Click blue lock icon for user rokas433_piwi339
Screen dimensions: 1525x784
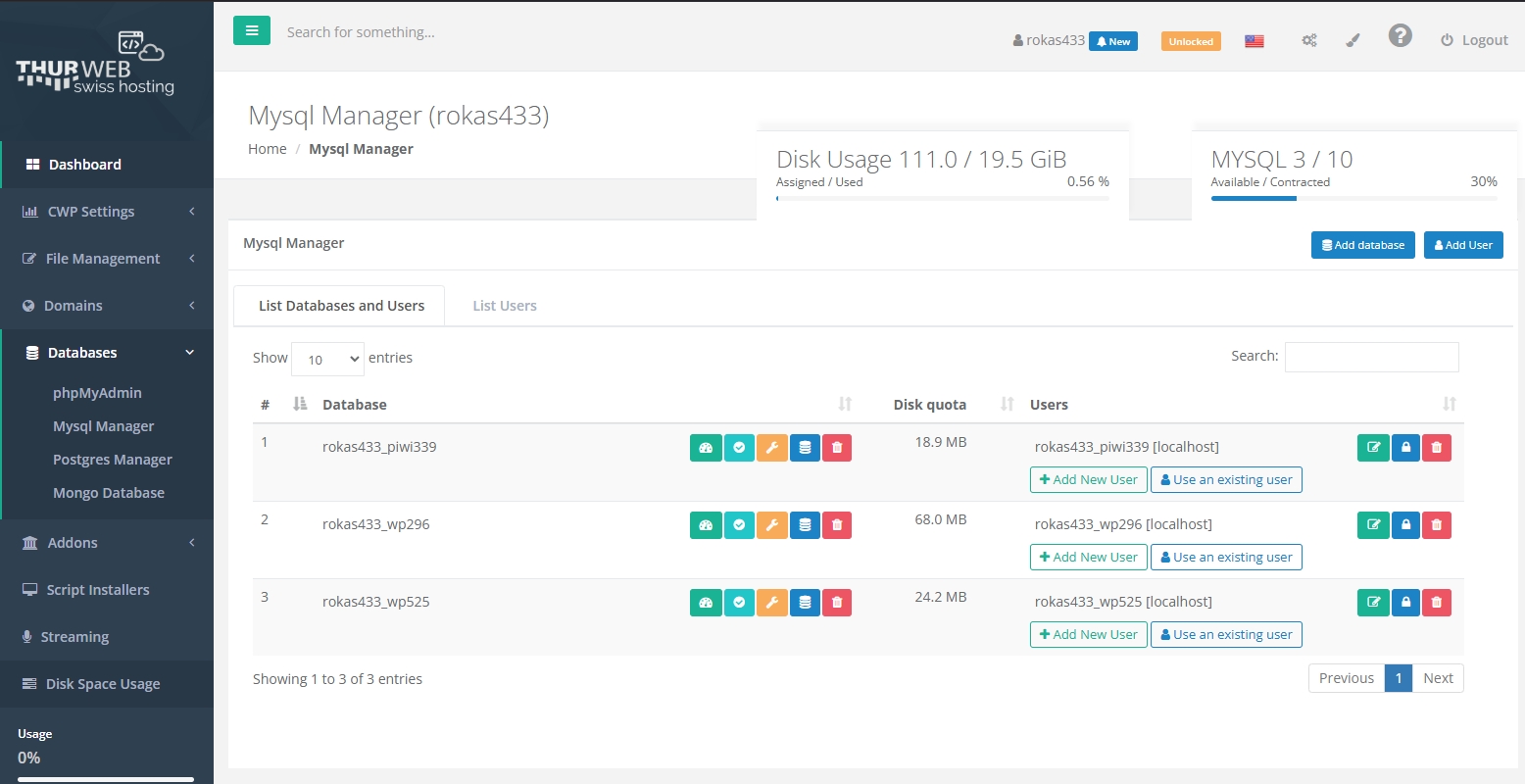point(1405,448)
